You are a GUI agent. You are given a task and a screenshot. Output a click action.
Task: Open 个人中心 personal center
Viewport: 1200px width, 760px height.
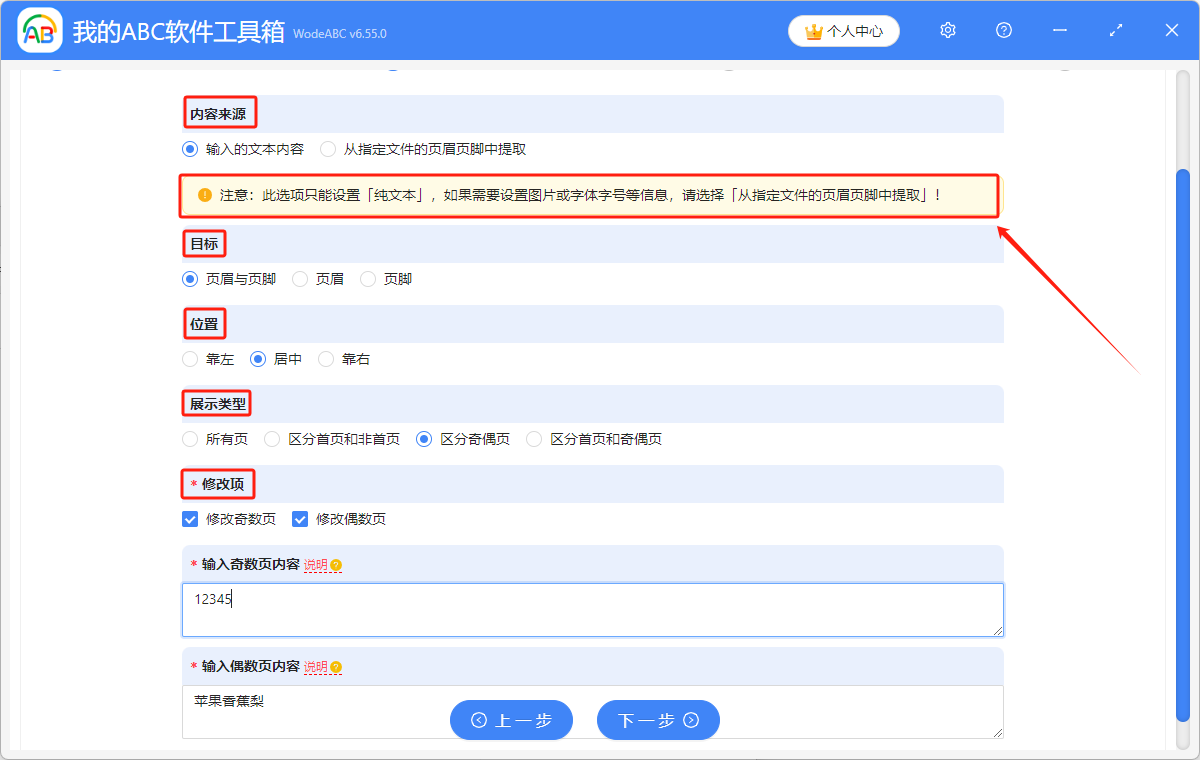(x=844, y=31)
